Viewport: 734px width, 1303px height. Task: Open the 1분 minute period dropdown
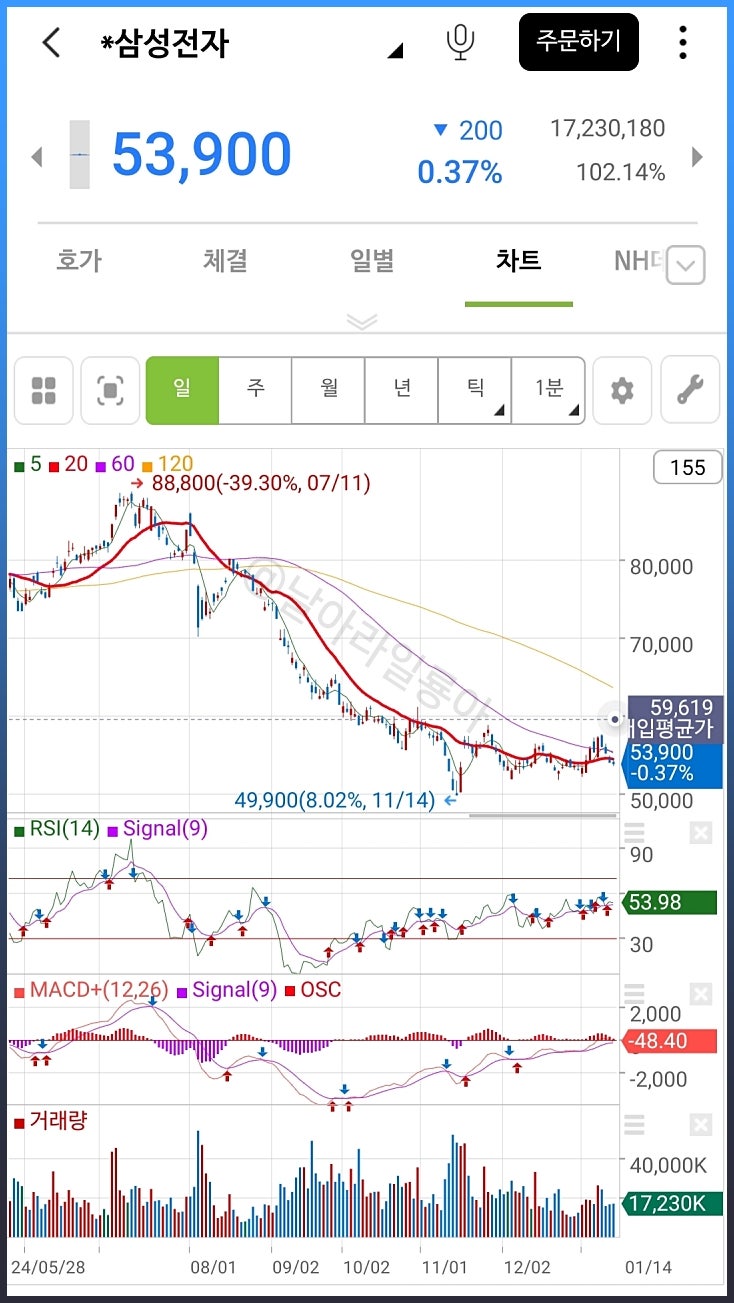548,390
